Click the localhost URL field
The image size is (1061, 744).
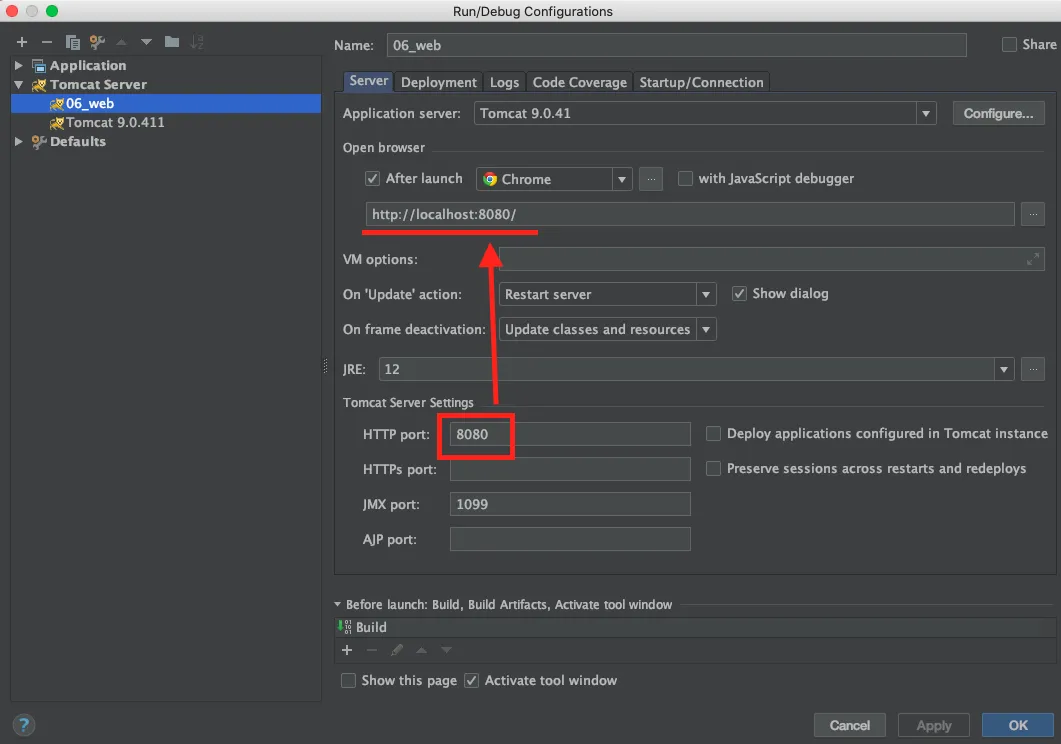coord(690,214)
